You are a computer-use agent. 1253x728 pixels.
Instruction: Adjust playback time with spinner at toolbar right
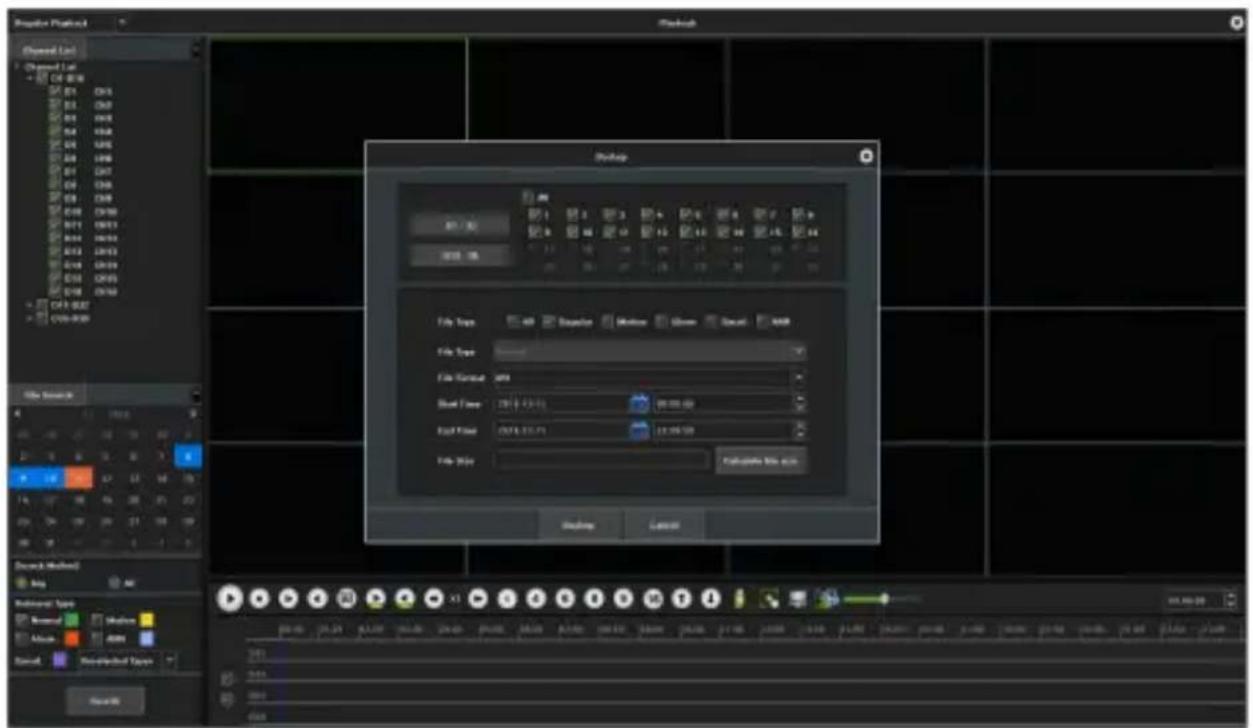[x=1230, y=601]
